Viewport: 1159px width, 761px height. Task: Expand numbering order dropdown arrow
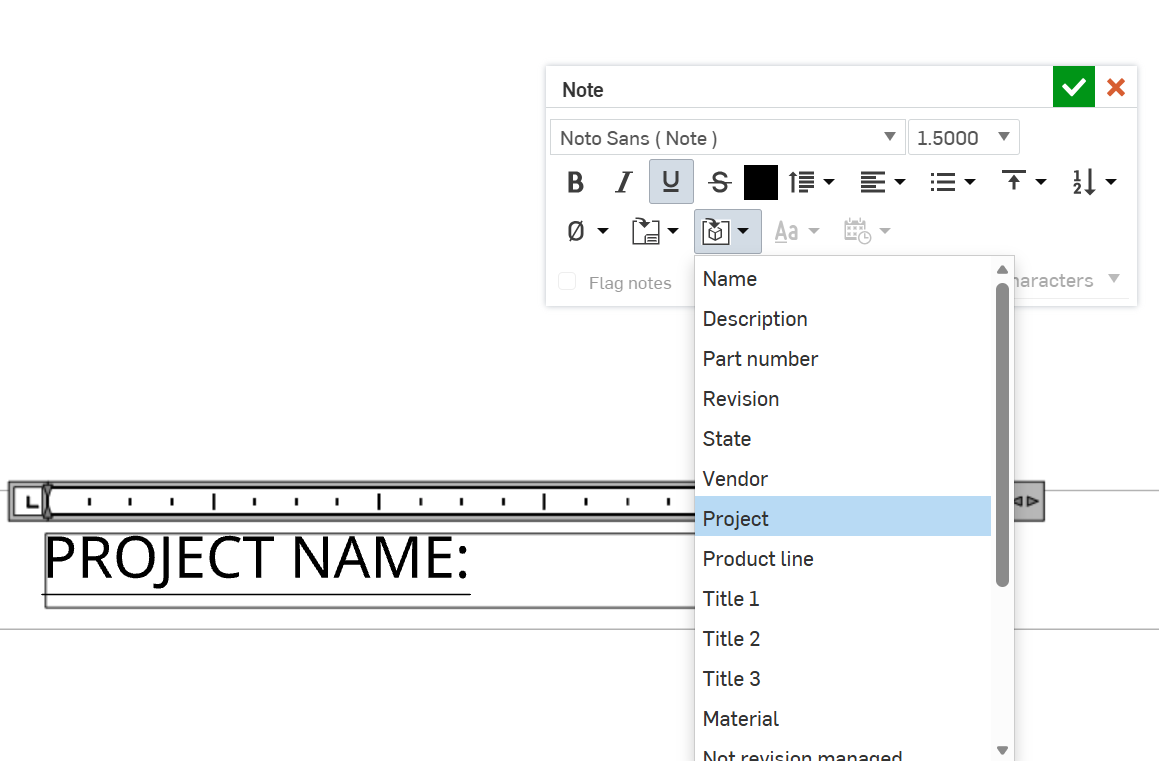click(x=1111, y=182)
